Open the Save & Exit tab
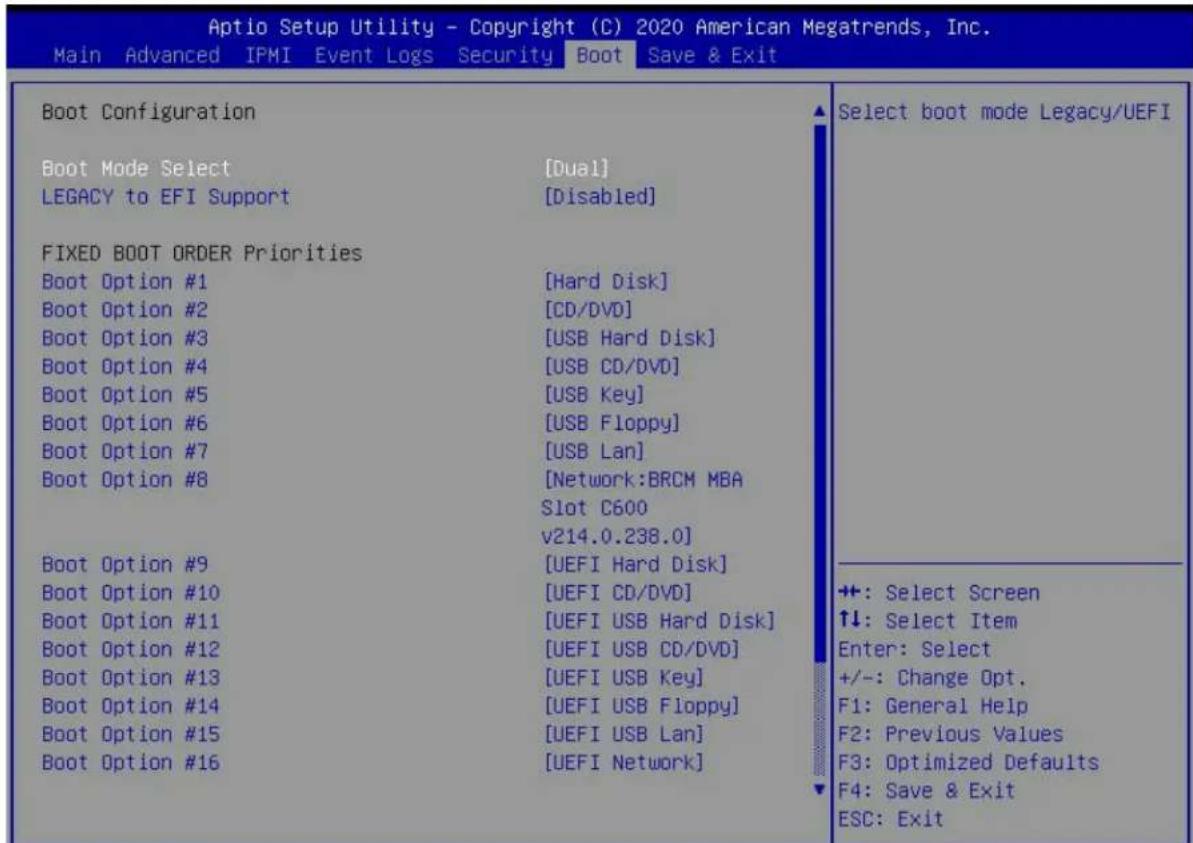Screen dimensions: 1193x843 point(712,56)
